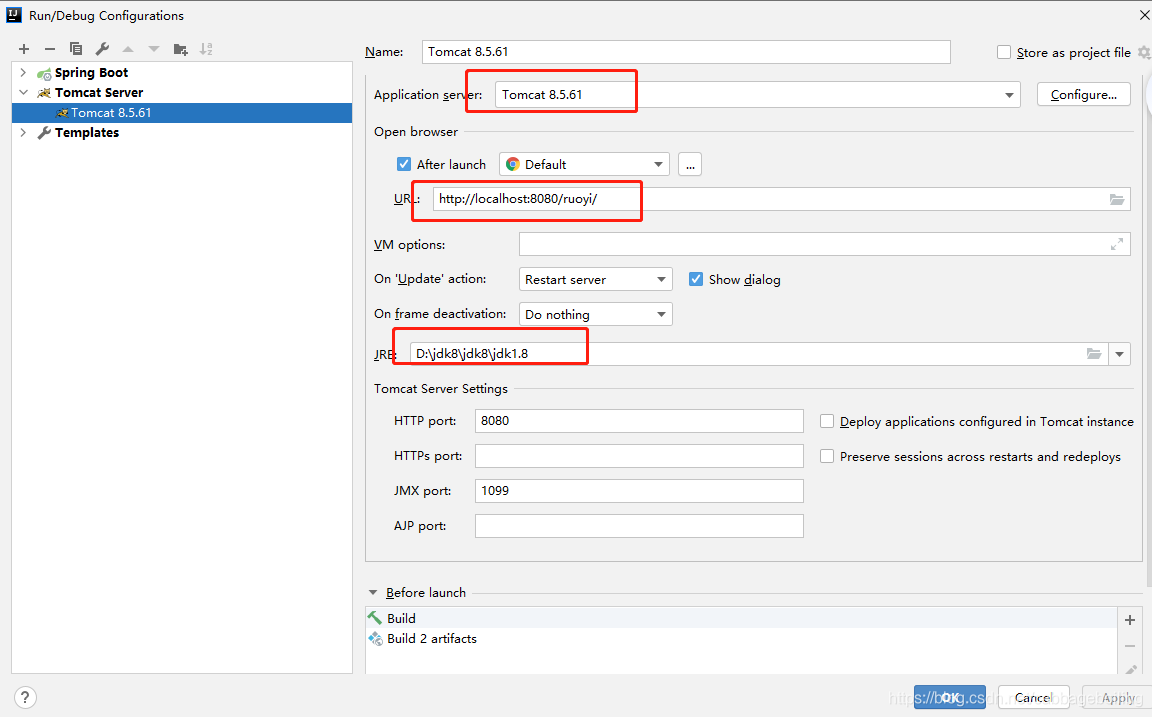Remove selected configuration with minus icon
1152x717 pixels.
50,49
